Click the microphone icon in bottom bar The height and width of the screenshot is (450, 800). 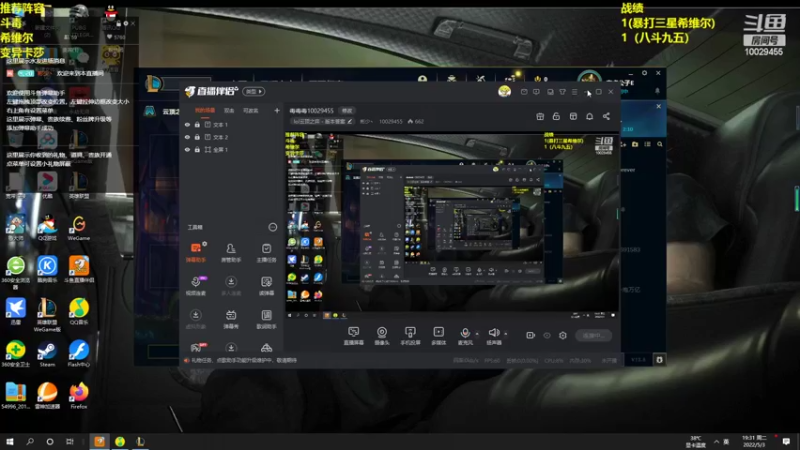(465, 334)
